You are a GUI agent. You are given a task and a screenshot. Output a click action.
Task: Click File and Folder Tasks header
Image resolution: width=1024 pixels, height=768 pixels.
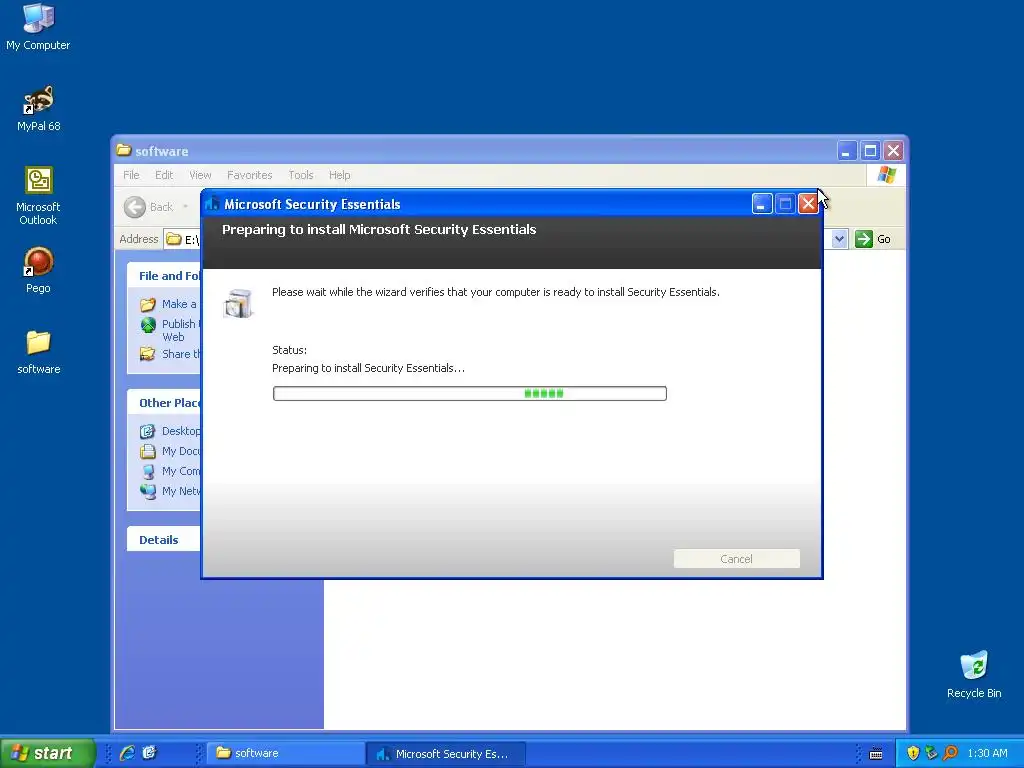[x=164, y=276]
